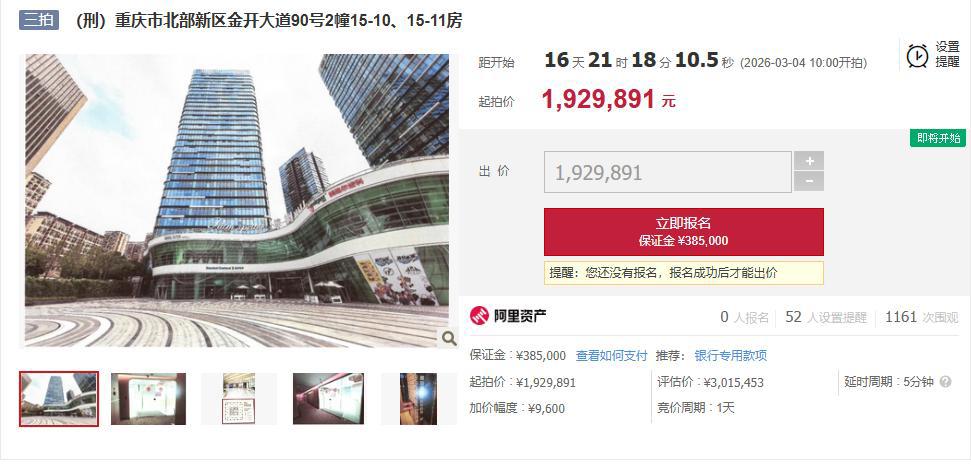Increase bid with the plus button
The width and height of the screenshot is (971, 473).
click(x=809, y=161)
